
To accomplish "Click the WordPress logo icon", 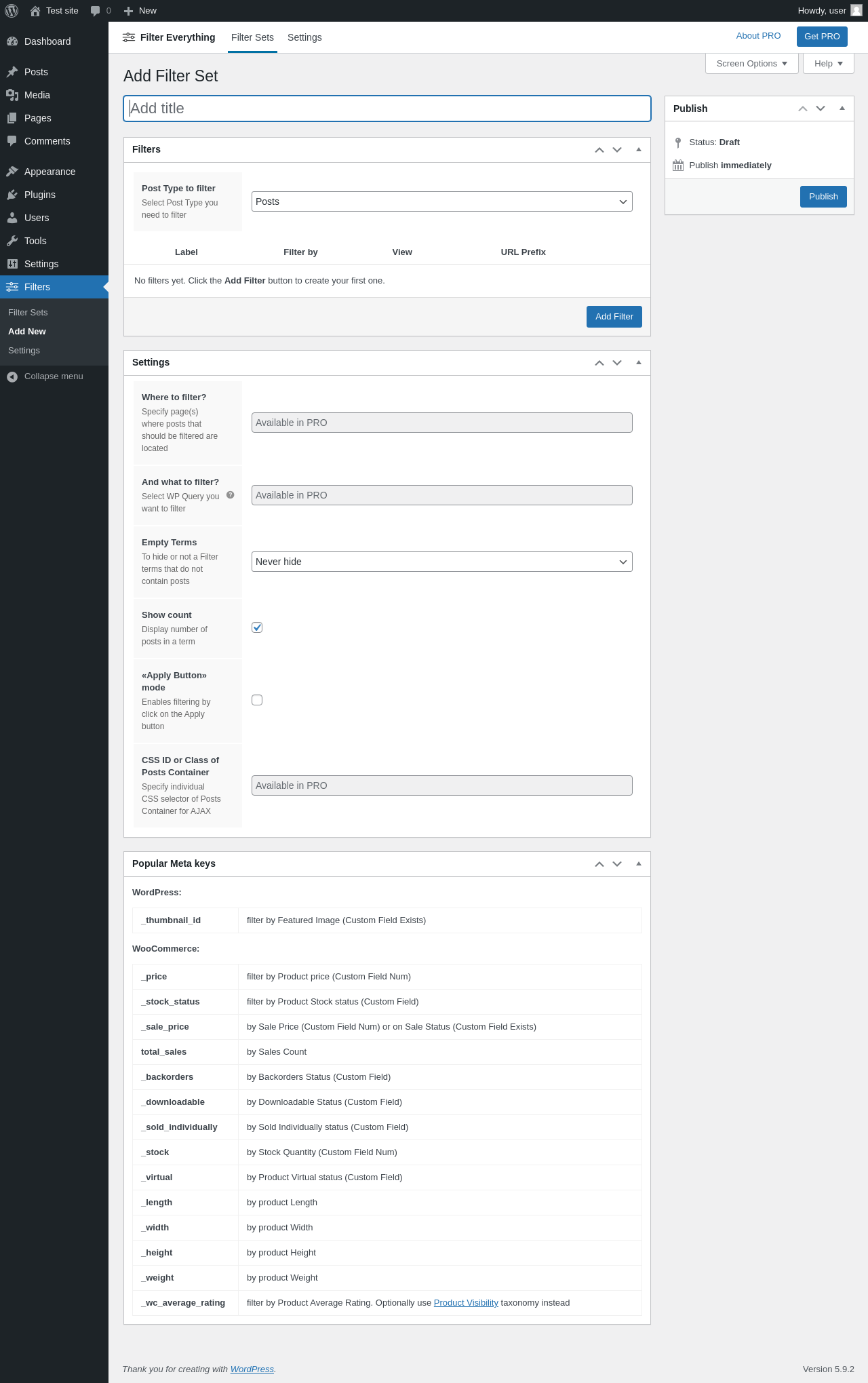I will (x=12, y=11).
